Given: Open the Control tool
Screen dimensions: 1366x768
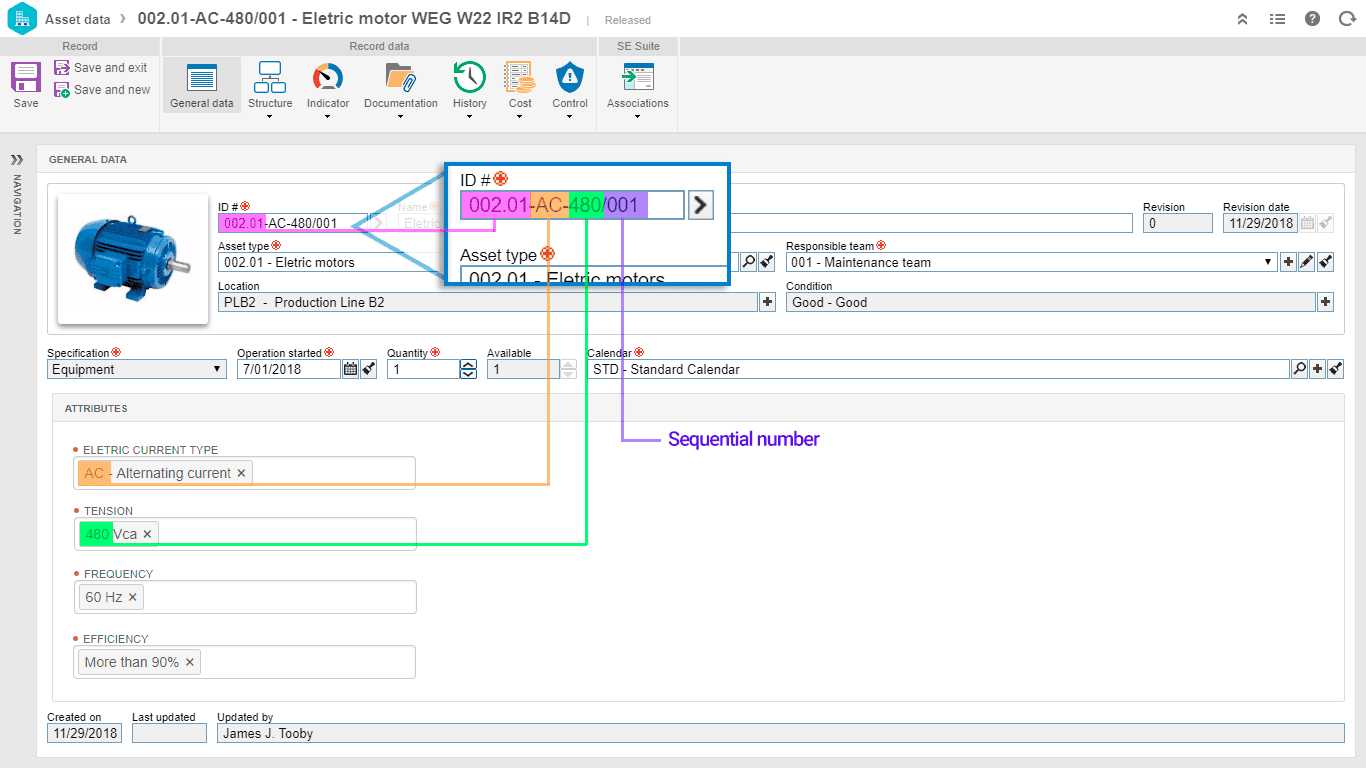Looking at the screenshot, I should [569, 87].
